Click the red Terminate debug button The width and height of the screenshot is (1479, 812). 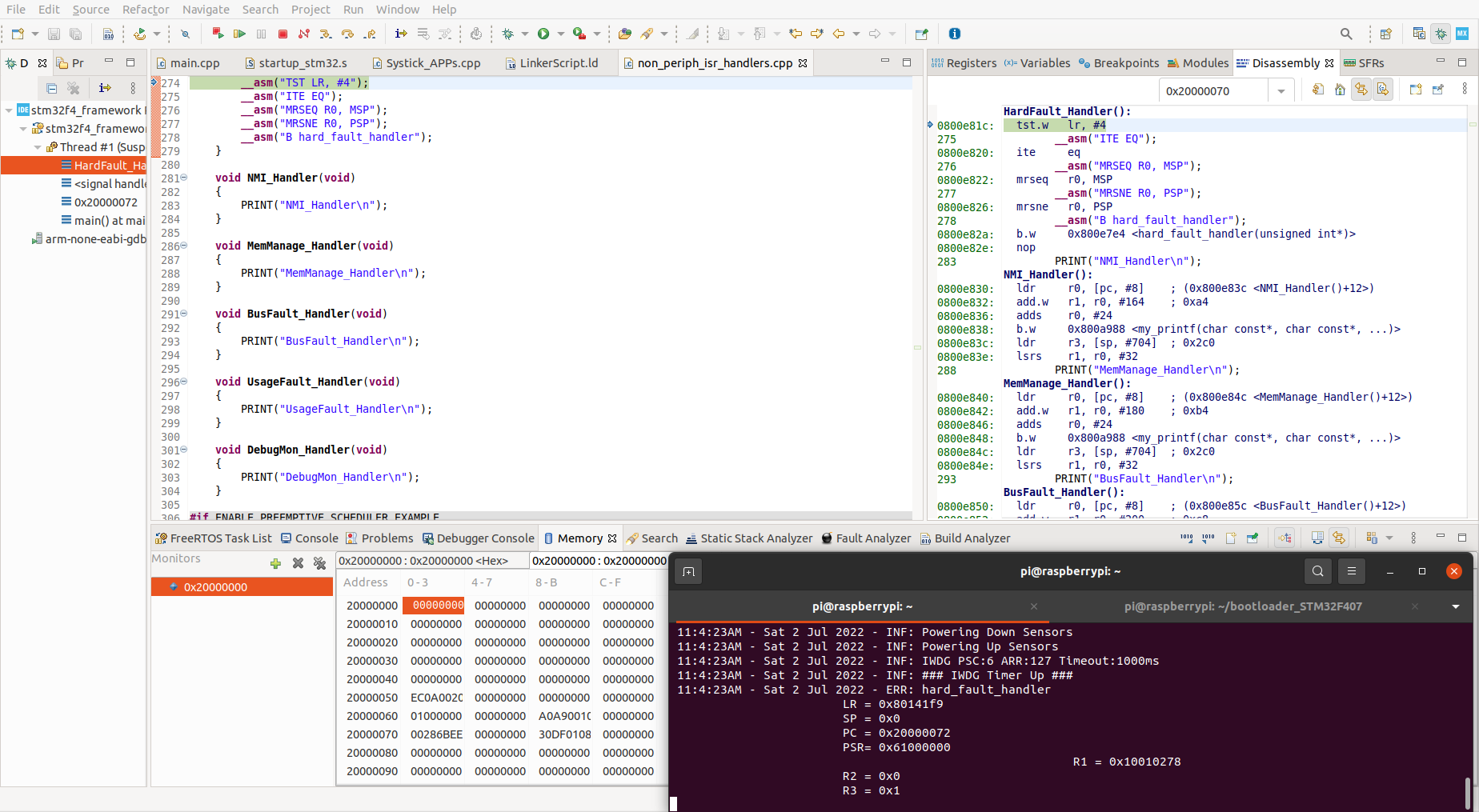283,34
